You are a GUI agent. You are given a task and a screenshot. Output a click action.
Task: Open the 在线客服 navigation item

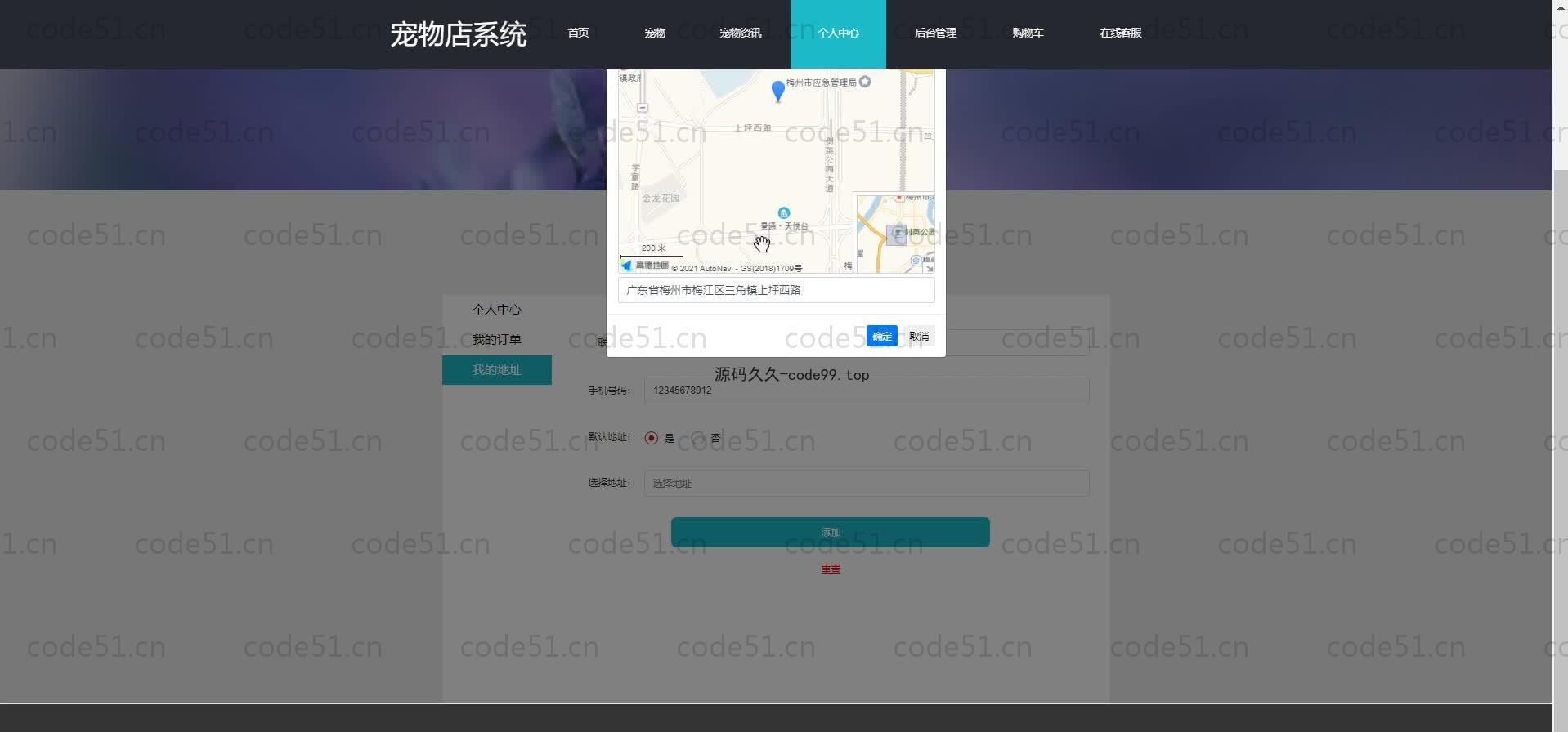point(1120,33)
